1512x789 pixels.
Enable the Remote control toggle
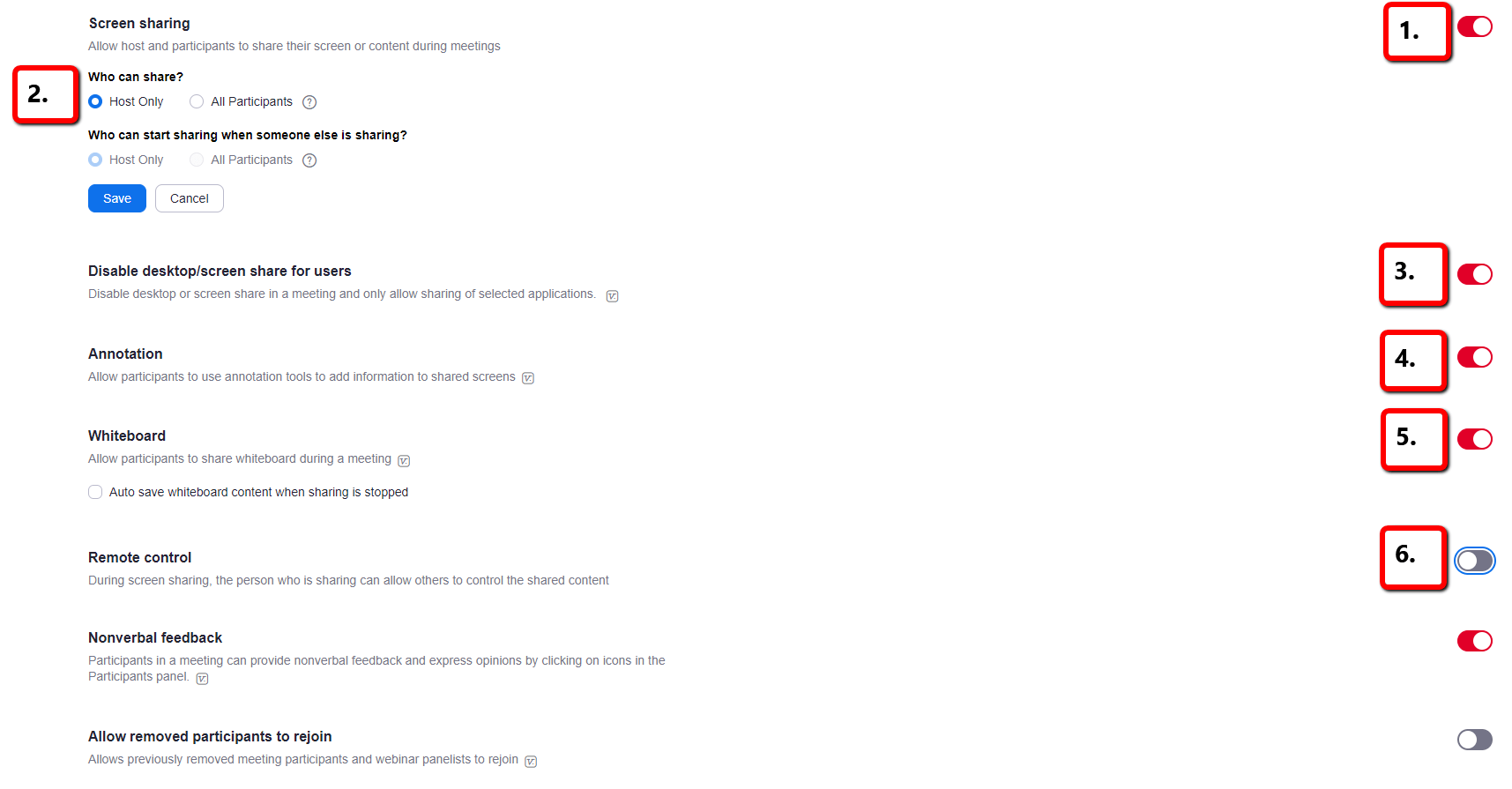click(1475, 561)
